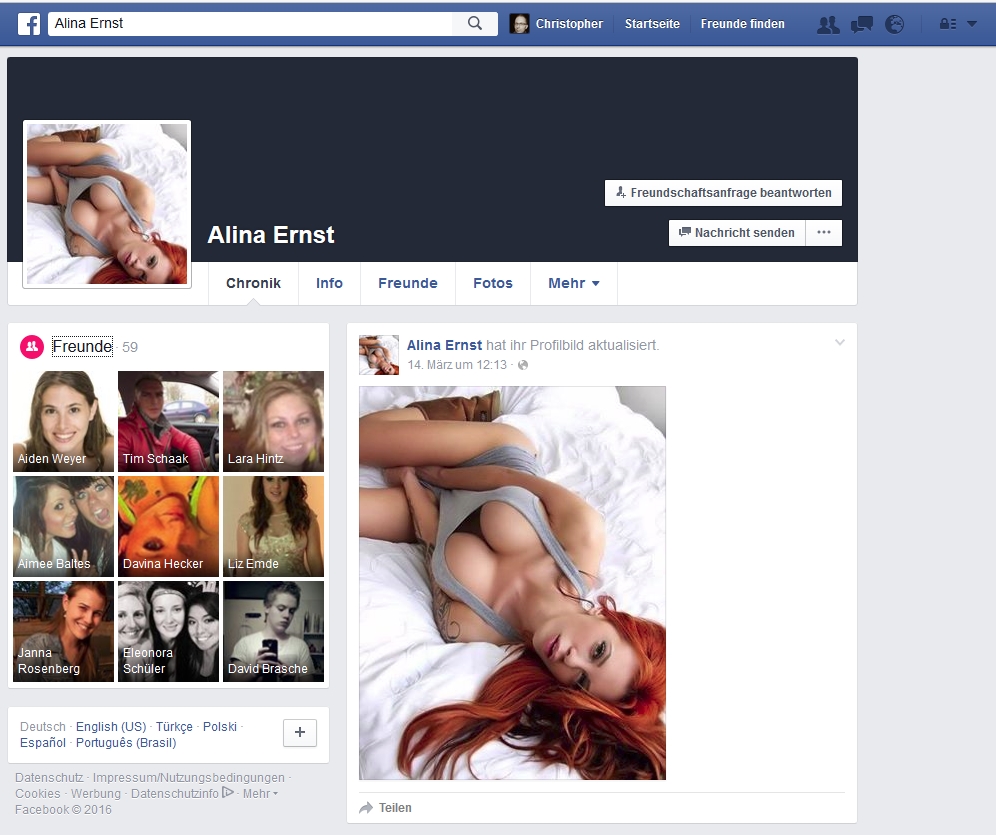Open the account menu dropdown arrow

tap(972, 24)
